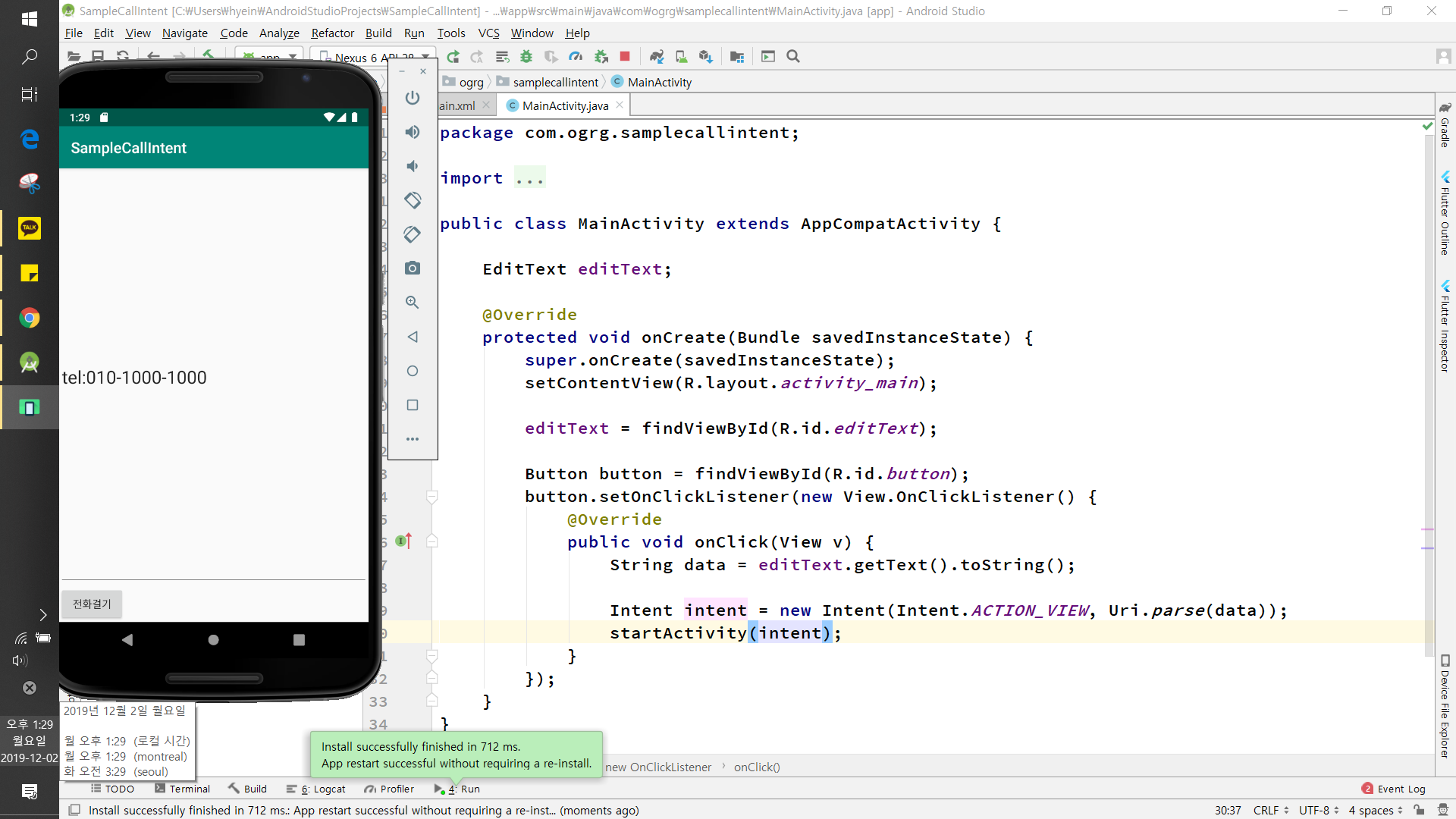
Task: Open the UTF-8 encoding selector
Action: tap(1318, 810)
